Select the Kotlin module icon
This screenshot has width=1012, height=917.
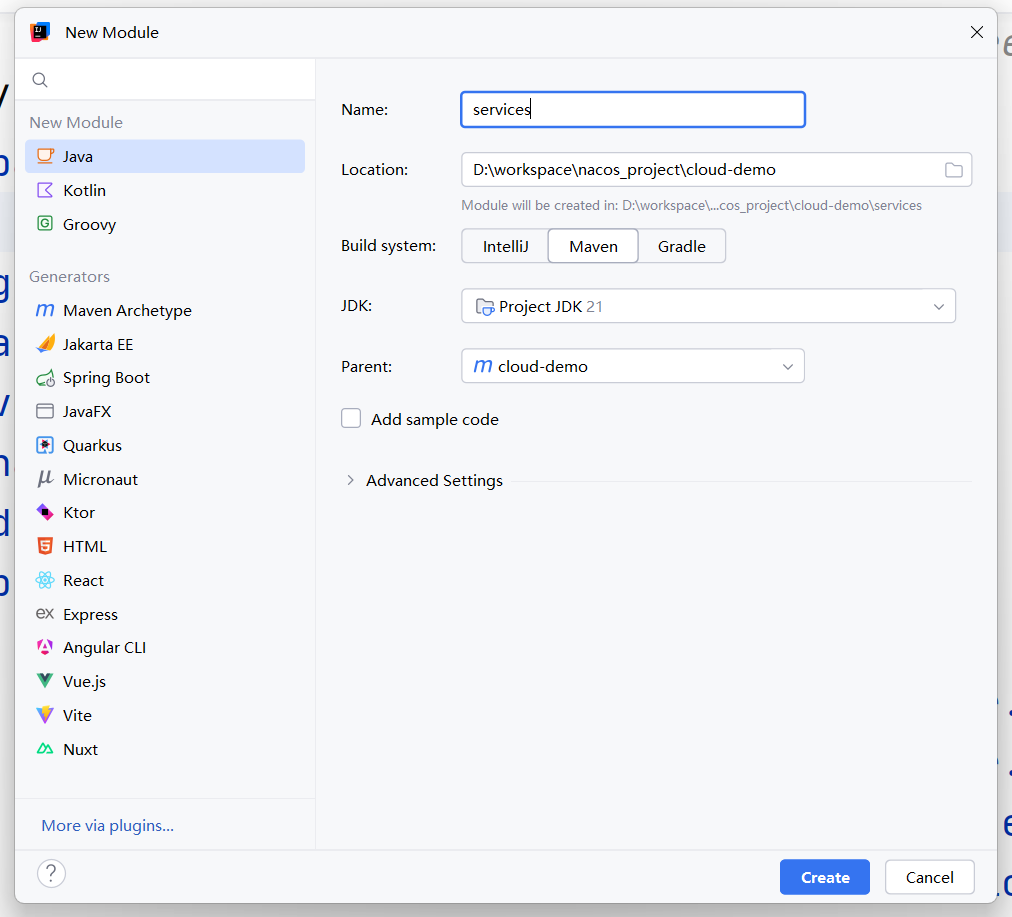click(45, 190)
